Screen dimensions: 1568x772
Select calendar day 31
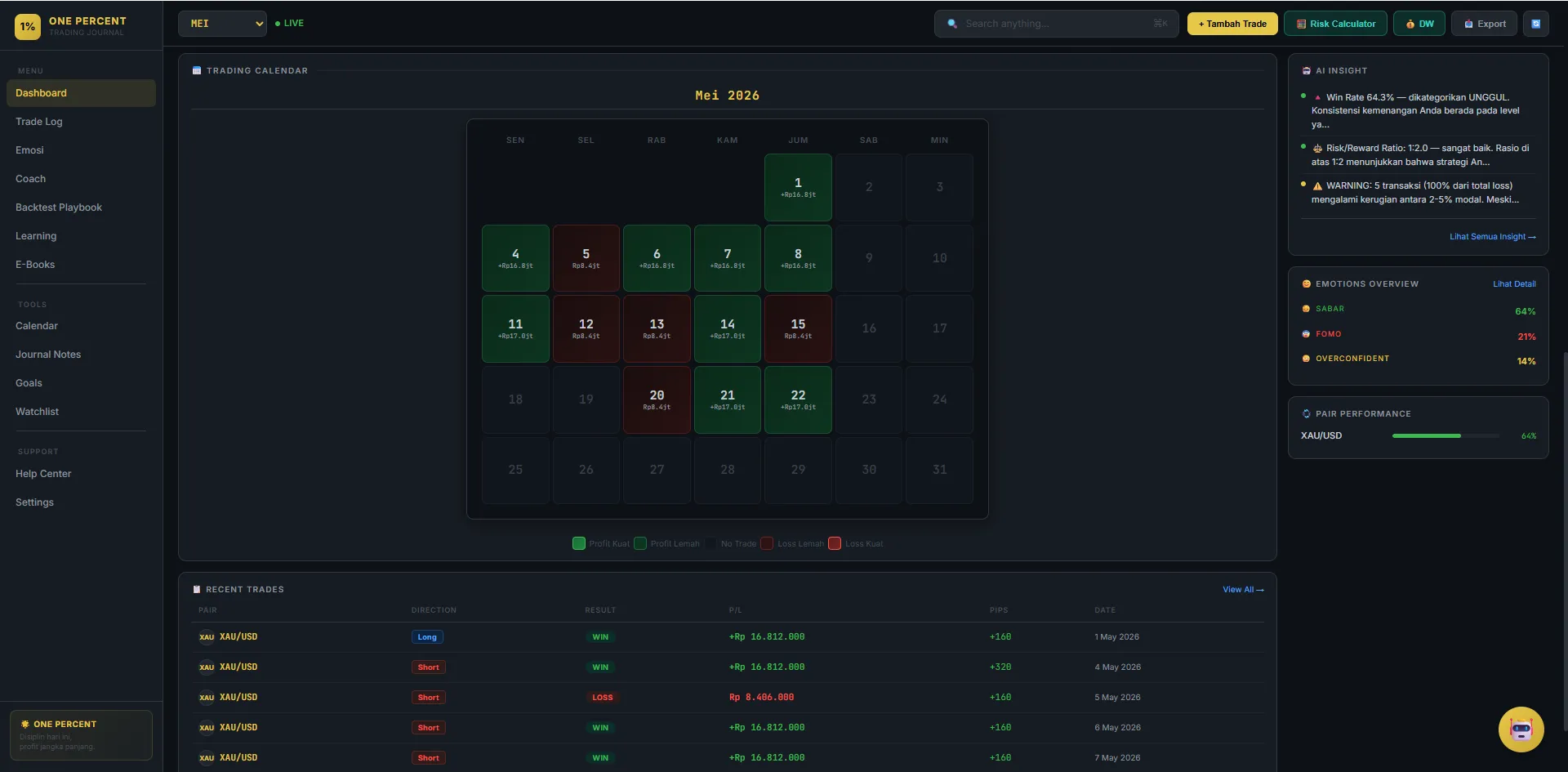(939, 471)
